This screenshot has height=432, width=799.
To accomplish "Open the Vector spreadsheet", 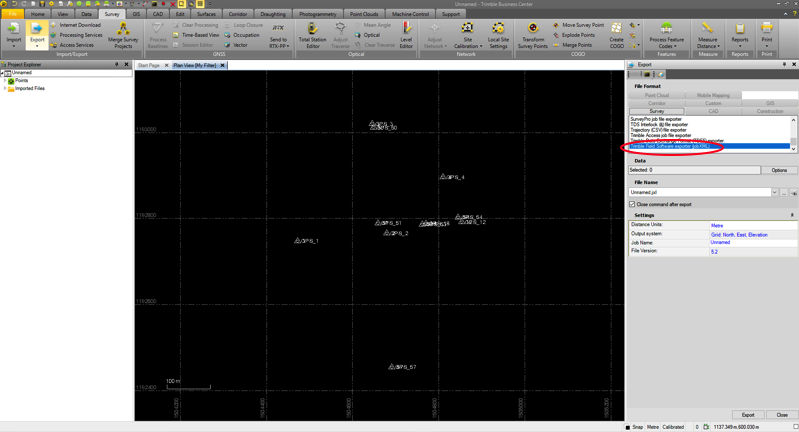I will point(236,45).
